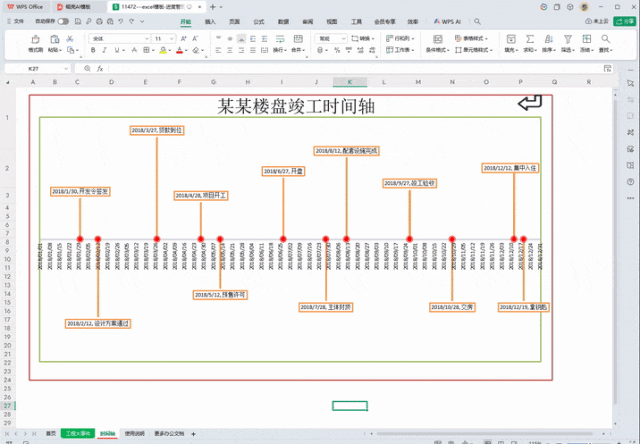The image size is (640, 444).
Task: Switch to the Formulas ribbon tab
Action: click(259, 22)
